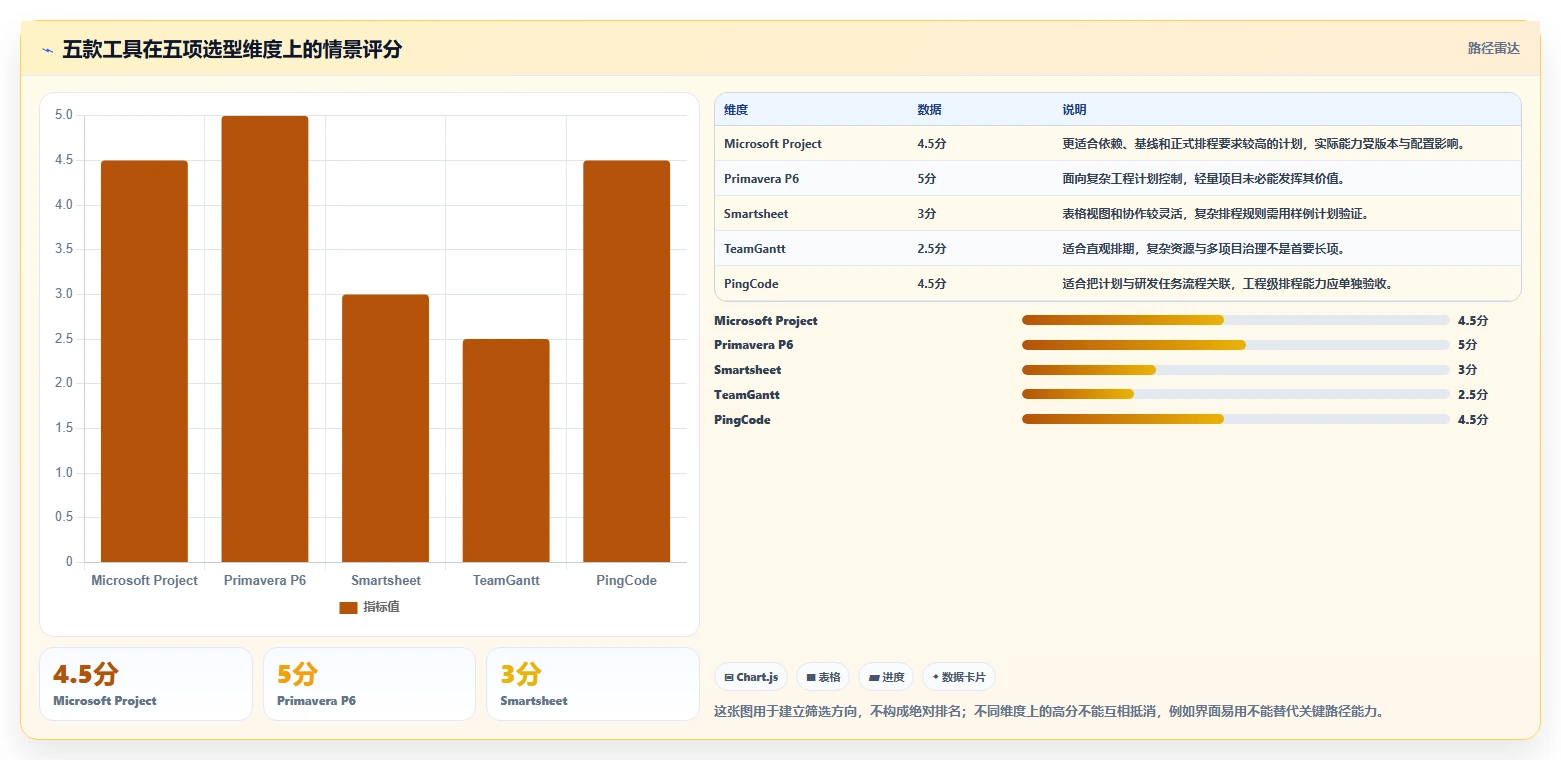Click the TeamGantt progress bar
The width and height of the screenshot is (1561, 760).
point(1236,394)
